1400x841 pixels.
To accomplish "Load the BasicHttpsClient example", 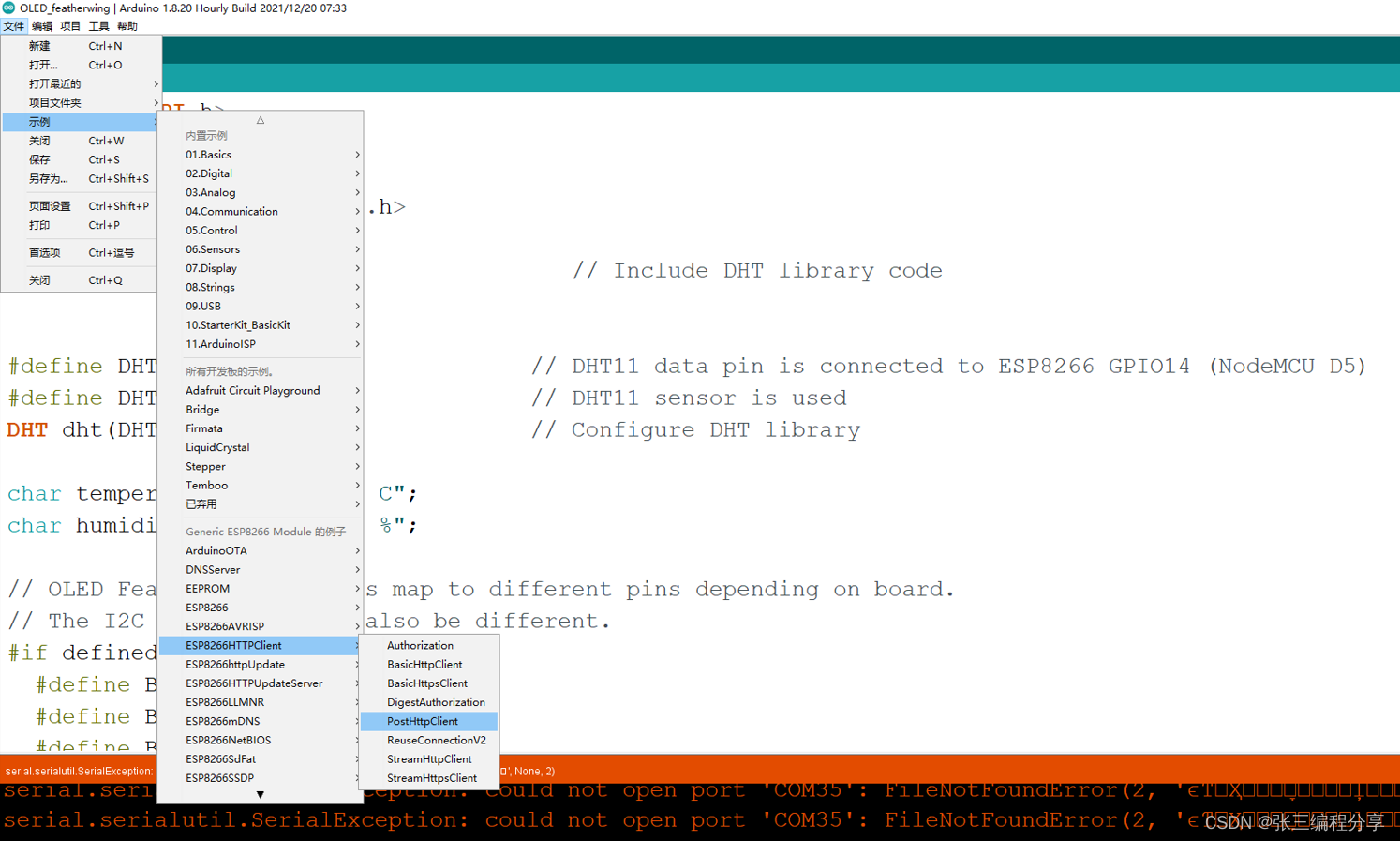I will coord(429,683).
